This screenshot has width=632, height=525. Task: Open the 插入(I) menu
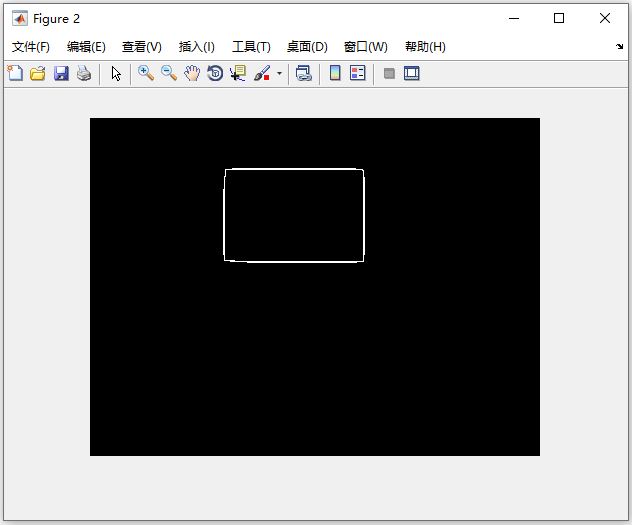tap(197, 47)
